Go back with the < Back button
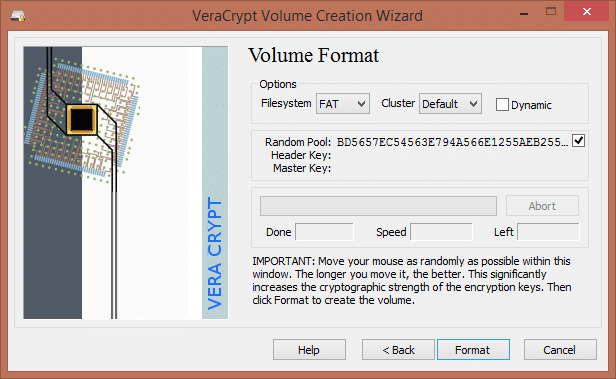The height and width of the screenshot is (379, 616). pyautogui.click(x=398, y=350)
